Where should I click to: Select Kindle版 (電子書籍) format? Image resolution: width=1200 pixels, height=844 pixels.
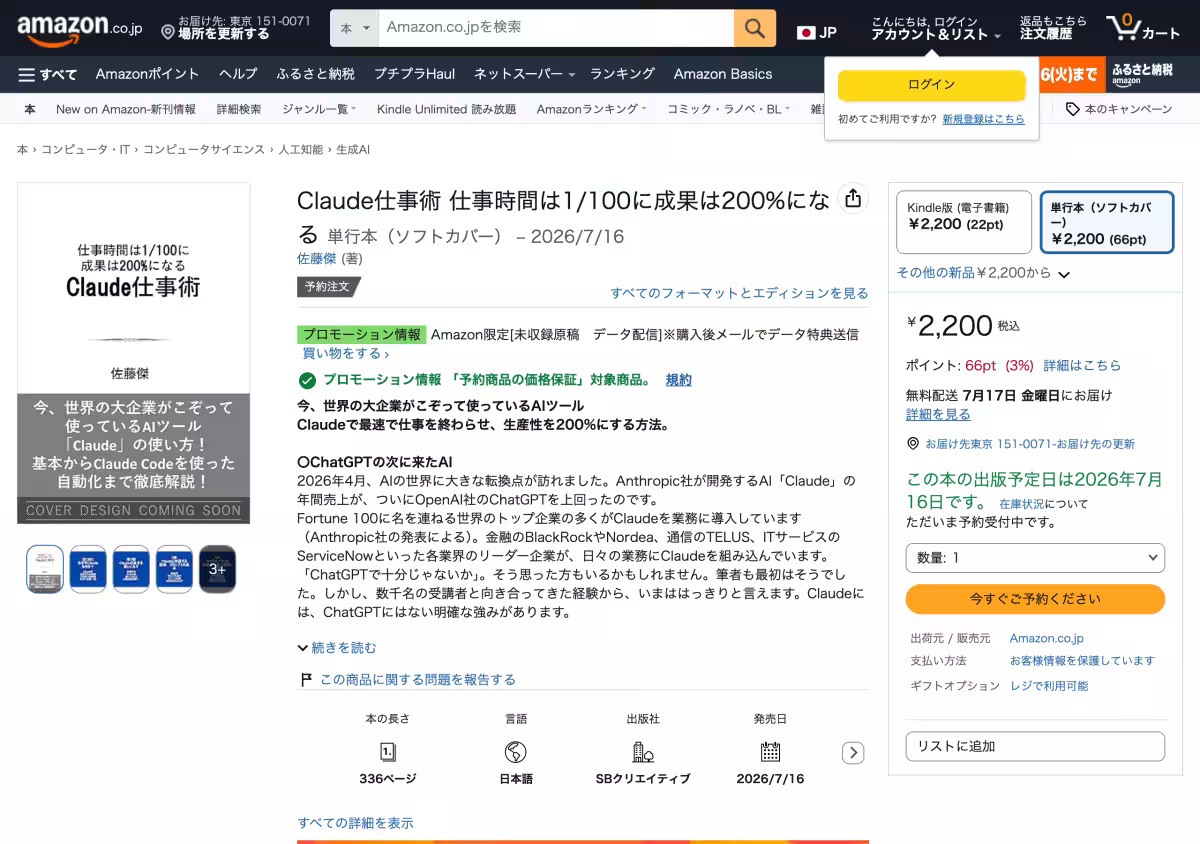(x=964, y=222)
